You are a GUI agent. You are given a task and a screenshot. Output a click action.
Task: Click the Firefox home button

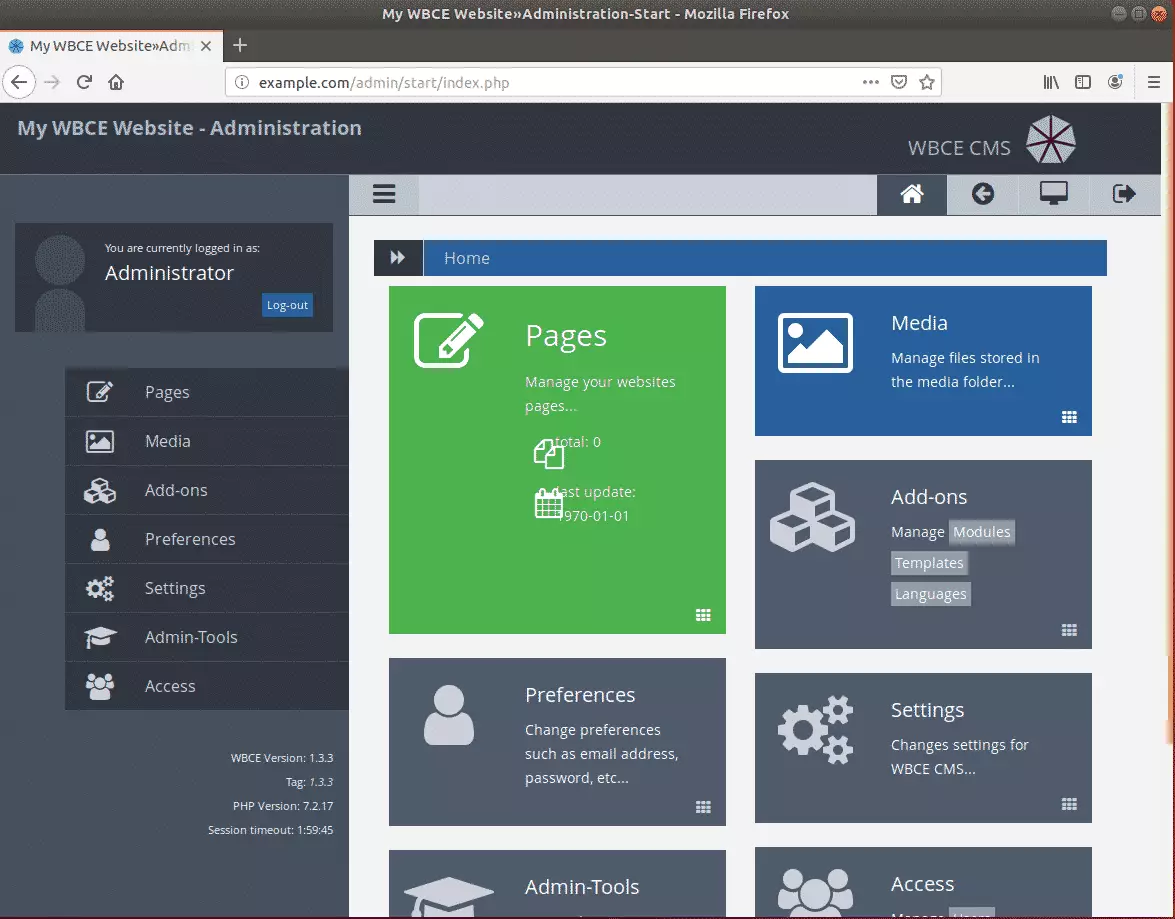[x=115, y=82]
